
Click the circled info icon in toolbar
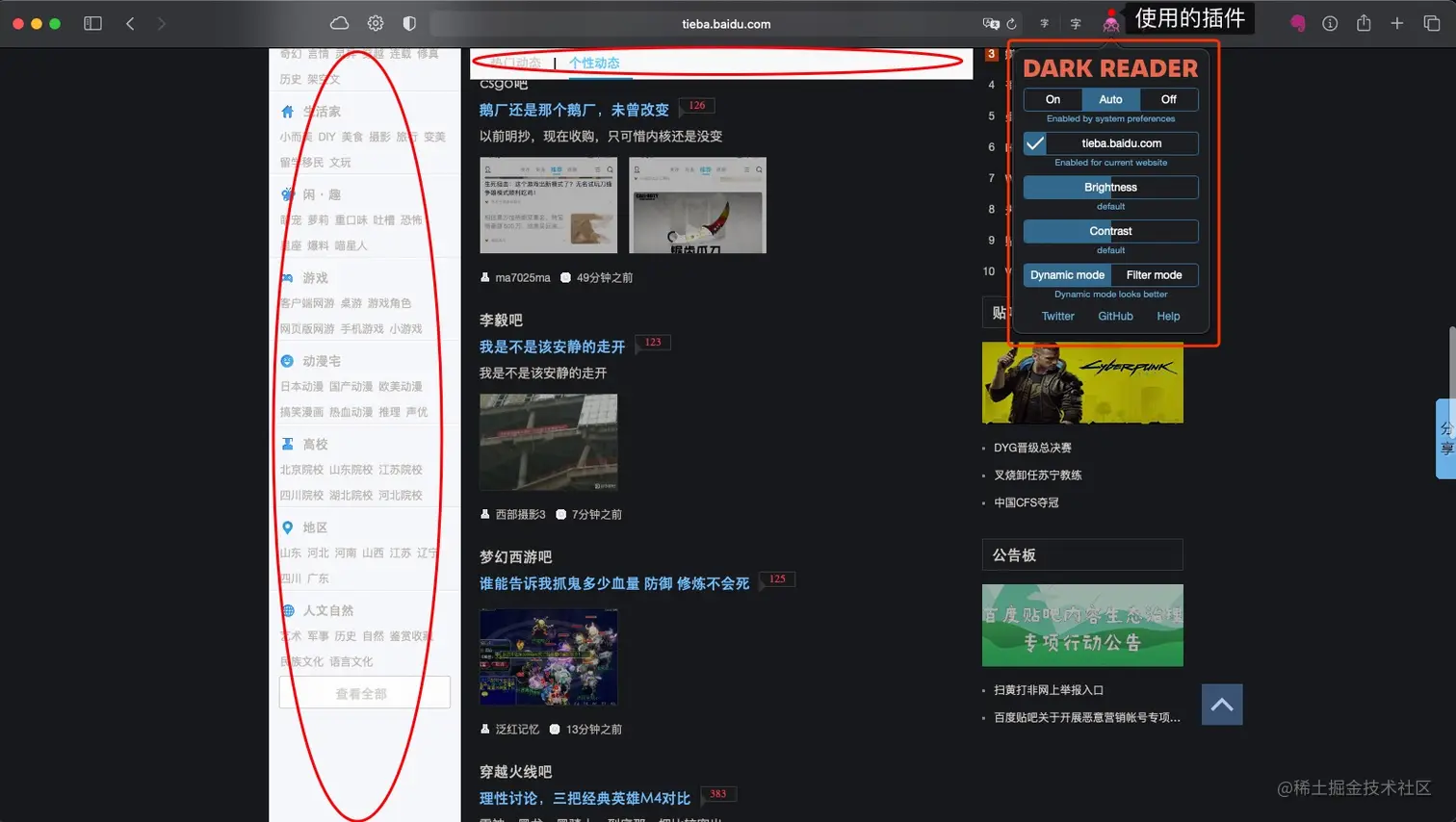click(1330, 23)
